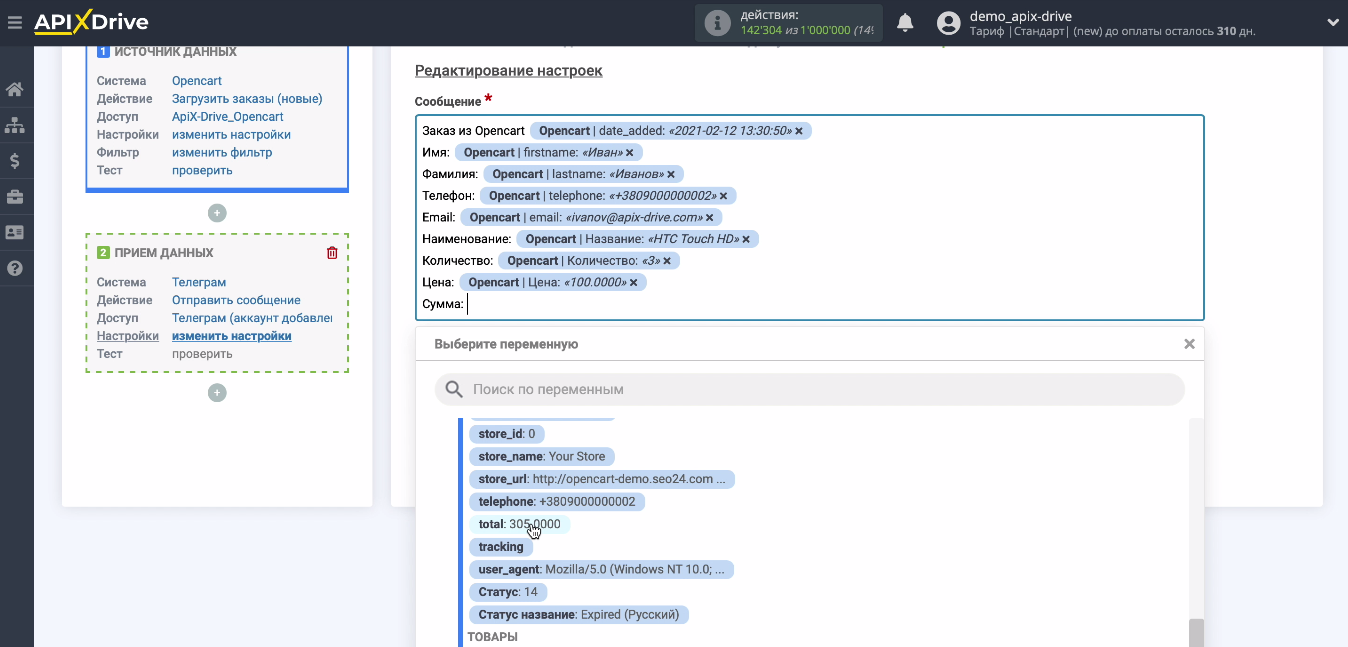
Task: Click the demo_apix-drive account name
Action: click(1021, 16)
